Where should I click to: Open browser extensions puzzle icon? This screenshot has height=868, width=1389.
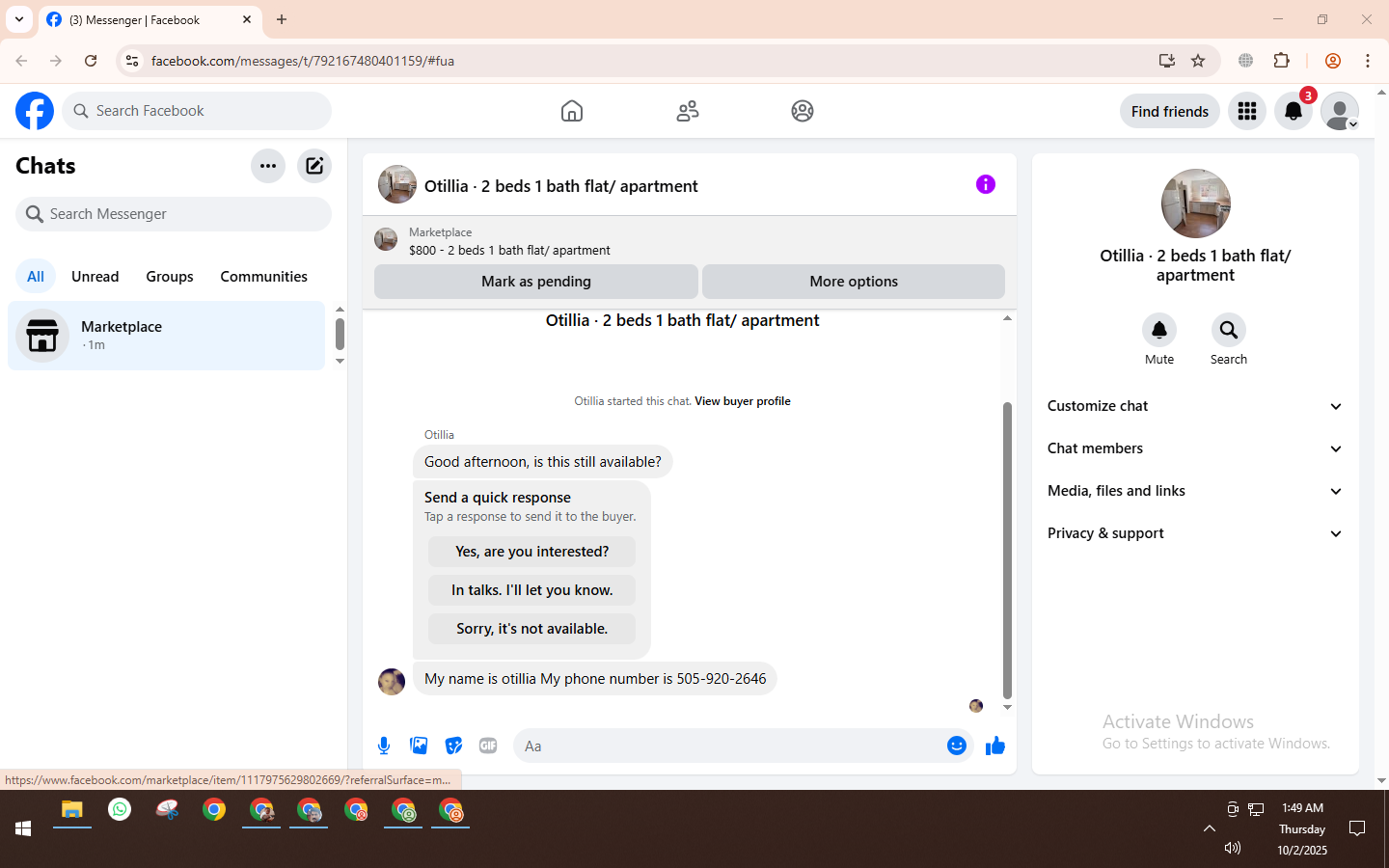tap(1282, 61)
